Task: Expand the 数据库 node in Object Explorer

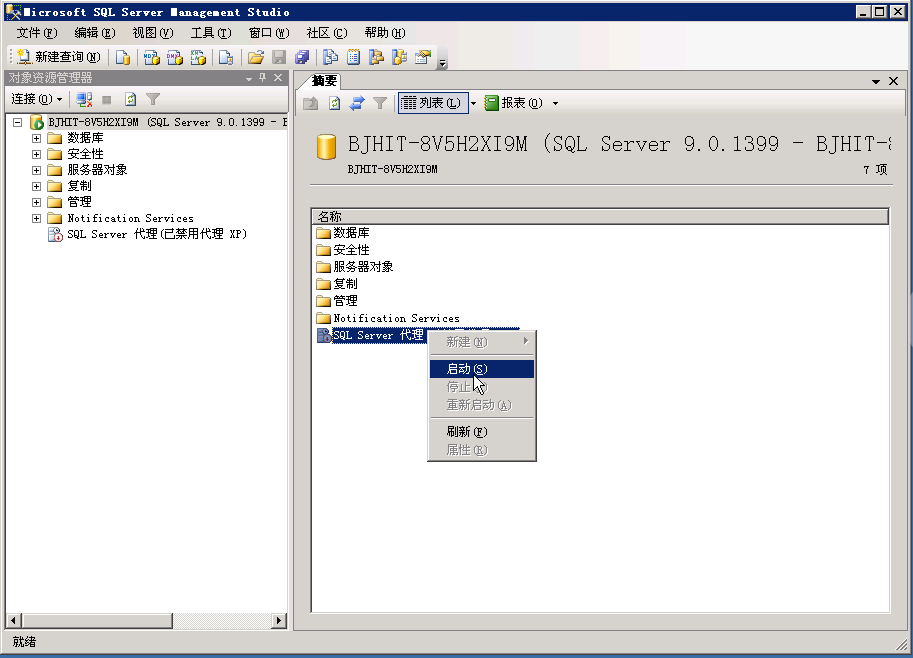Action: pyautogui.click(x=36, y=138)
